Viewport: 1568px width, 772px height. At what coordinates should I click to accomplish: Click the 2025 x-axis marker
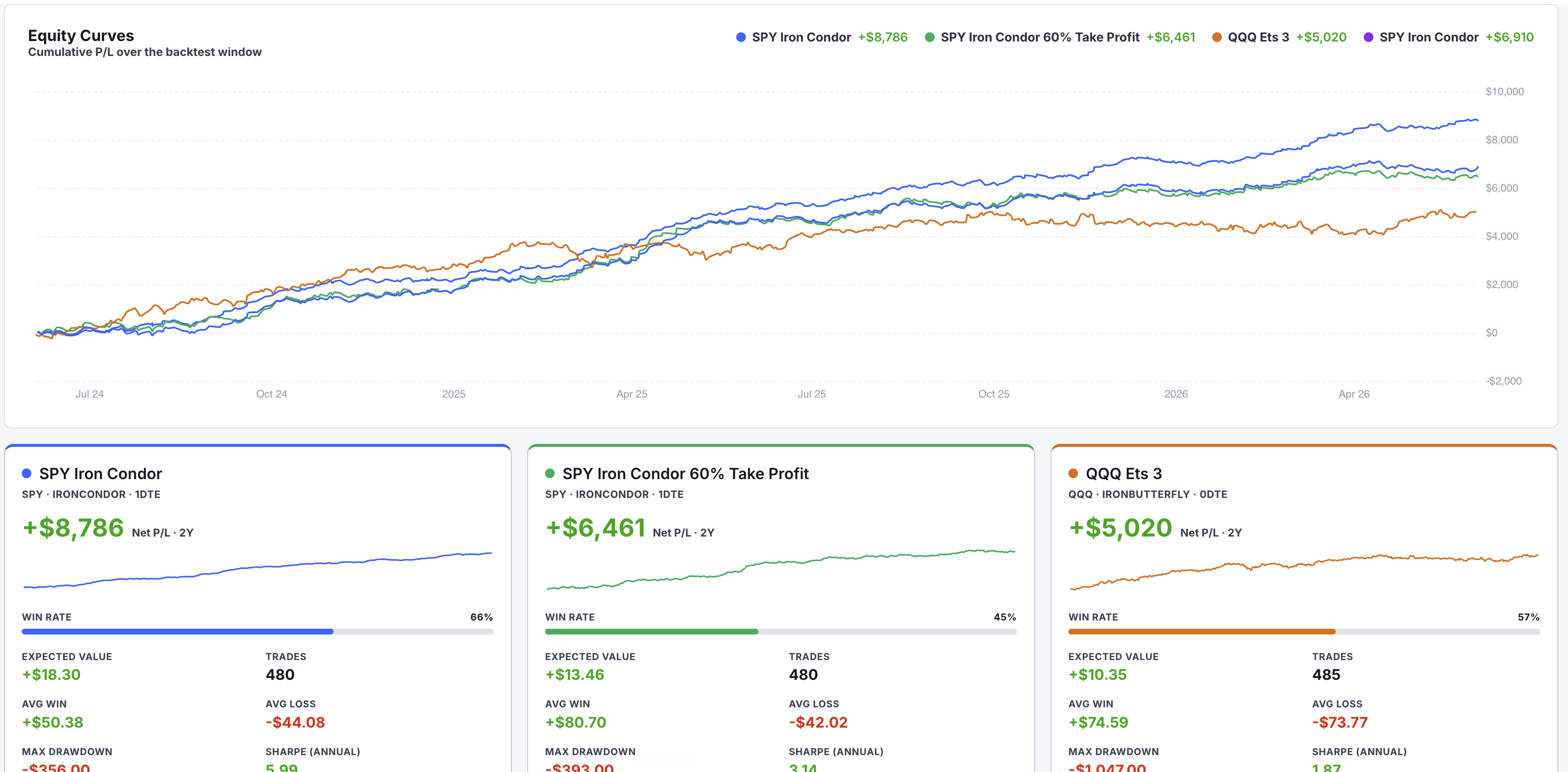click(453, 394)
